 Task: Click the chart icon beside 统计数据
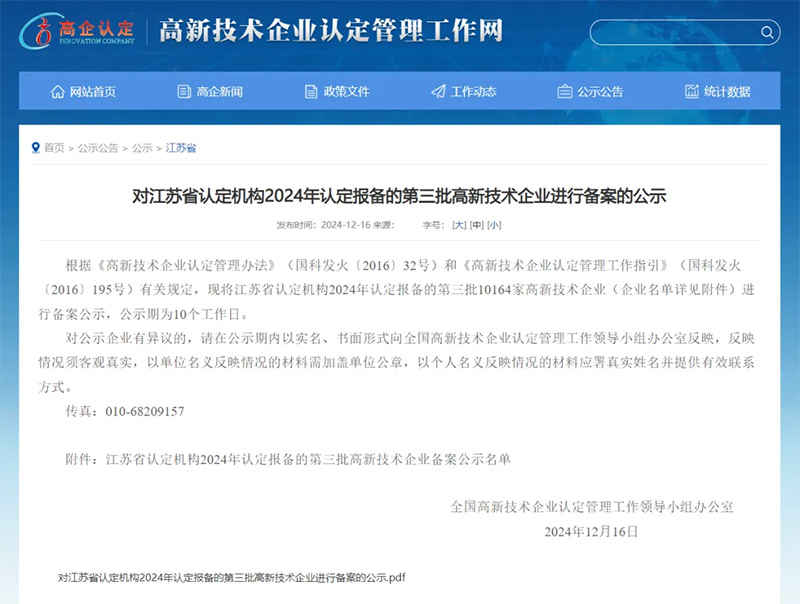coord(691,92)
